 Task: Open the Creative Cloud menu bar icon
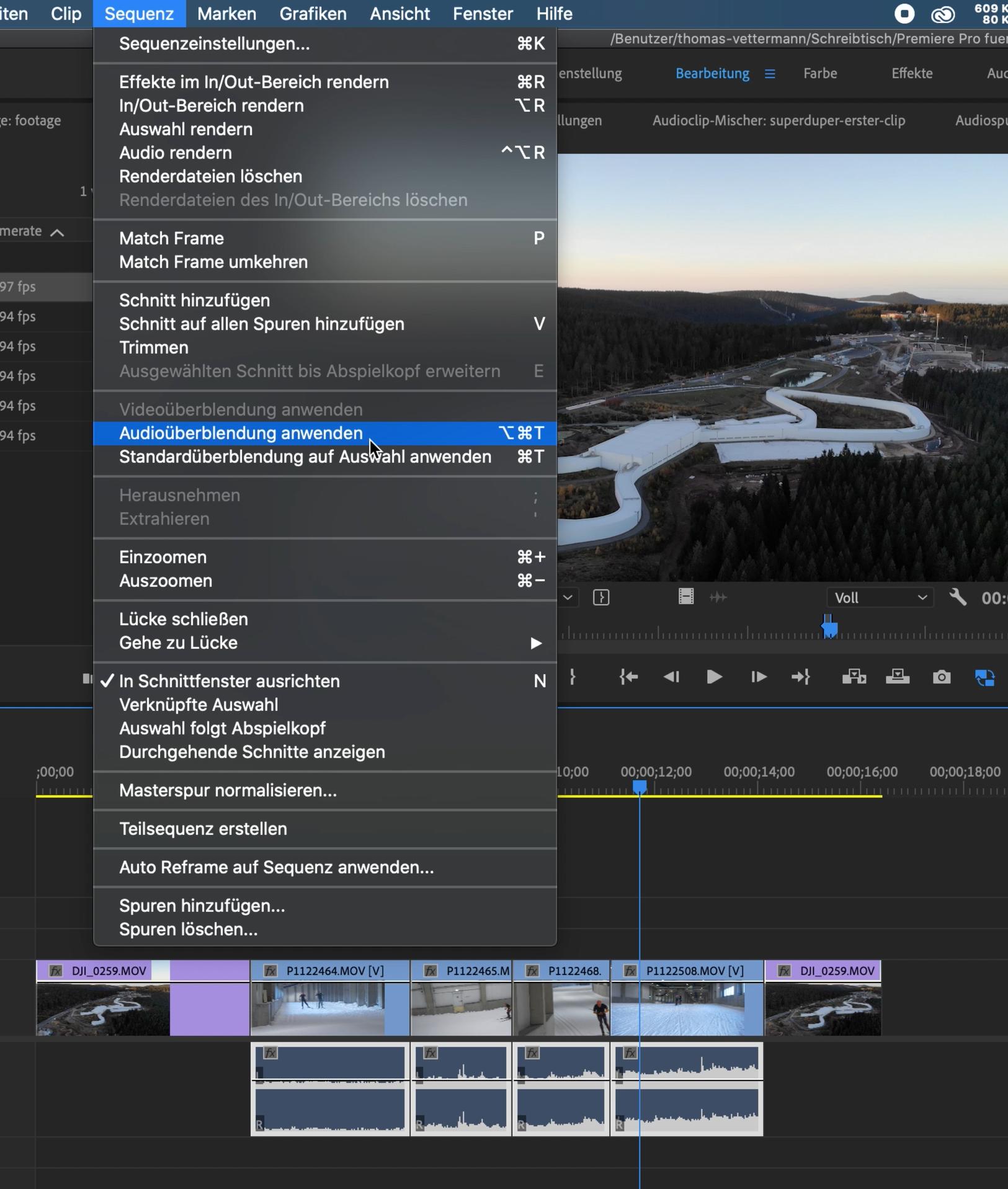942,14
